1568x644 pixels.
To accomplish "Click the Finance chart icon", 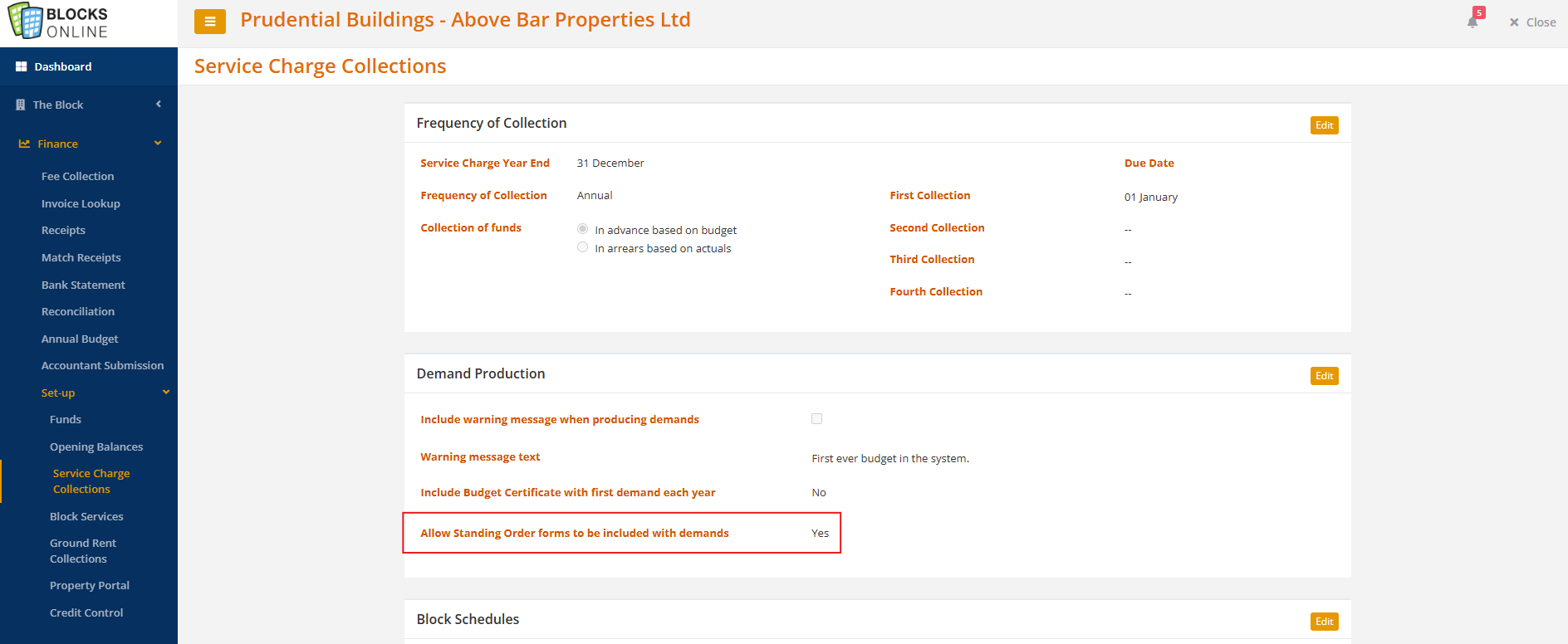I will [24, 144].
